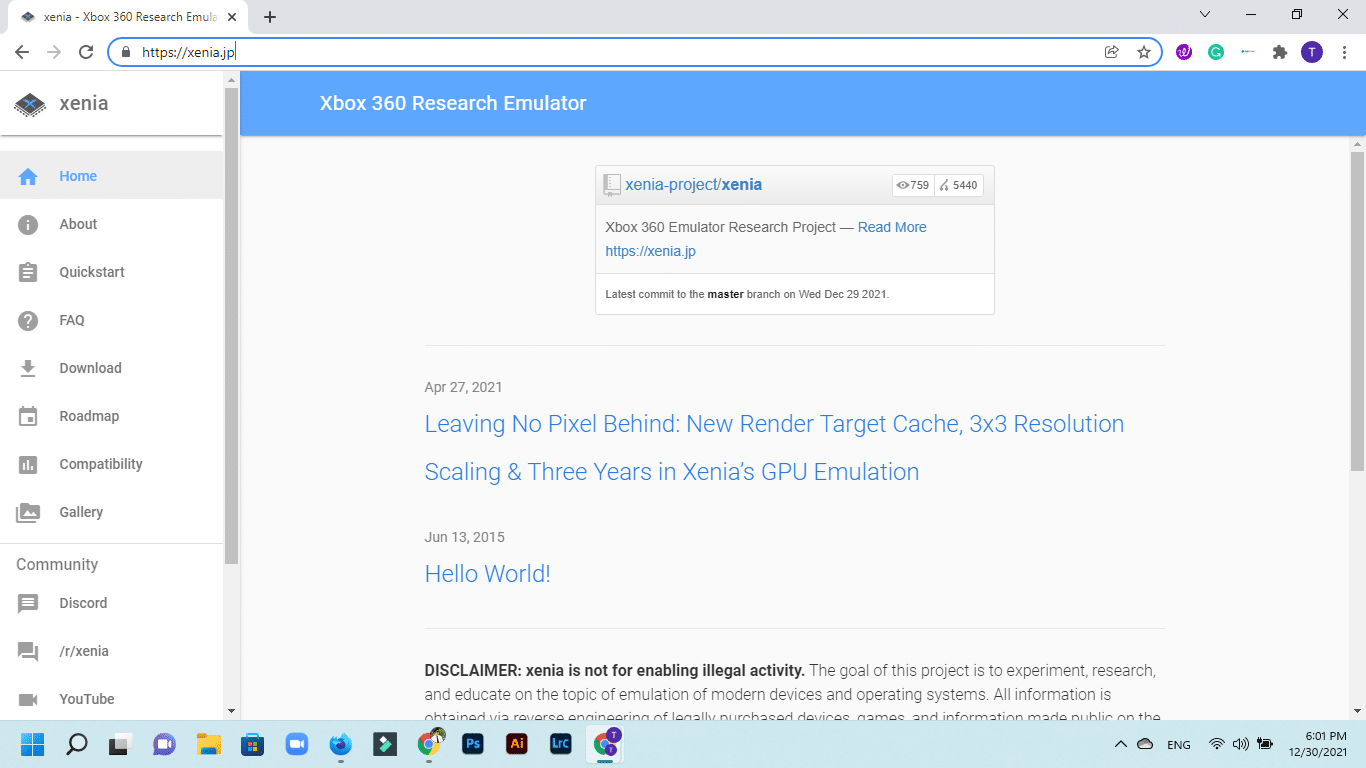Image resolution: width=1366 pixels, height=768 pixels.
Task: Follow the Read More link
Action: coord(892,227)
